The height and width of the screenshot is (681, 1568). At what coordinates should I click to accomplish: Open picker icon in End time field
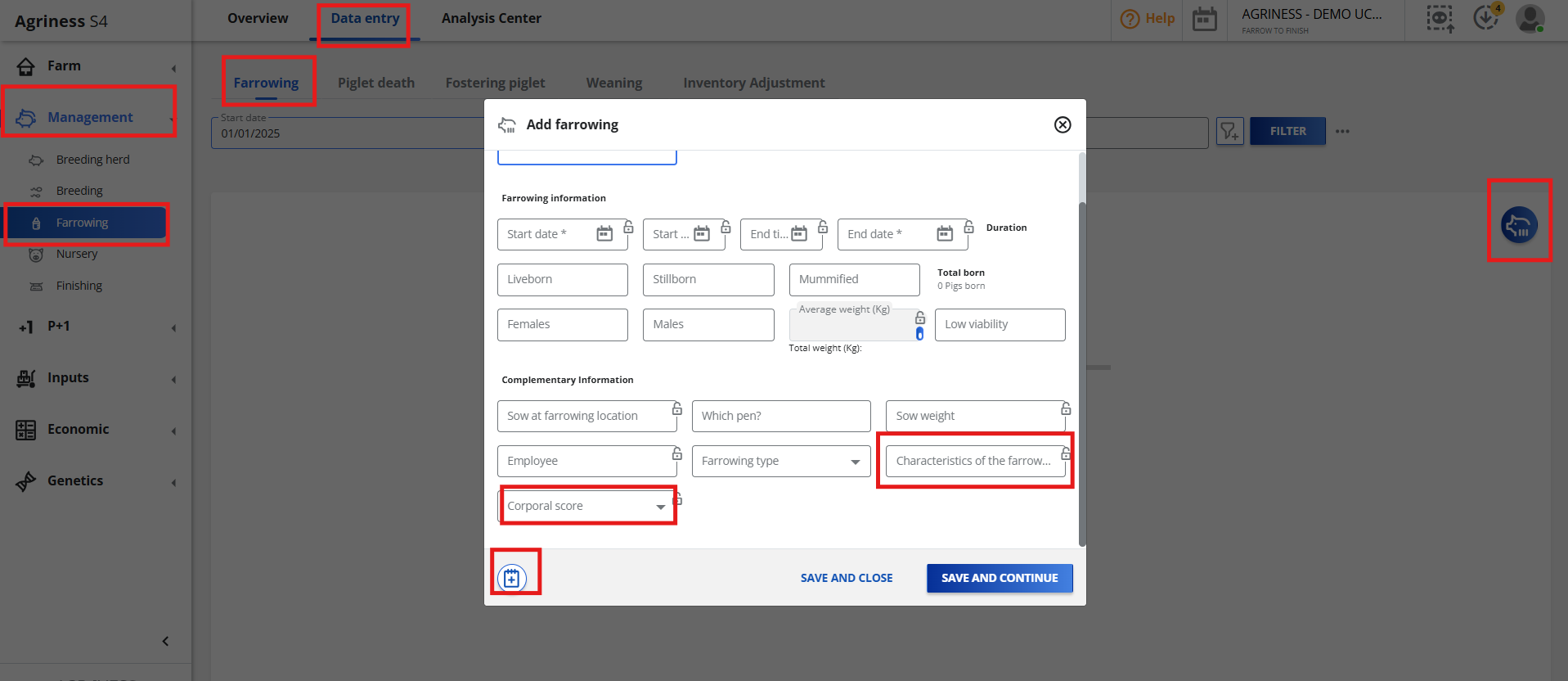tap(799, 234)
